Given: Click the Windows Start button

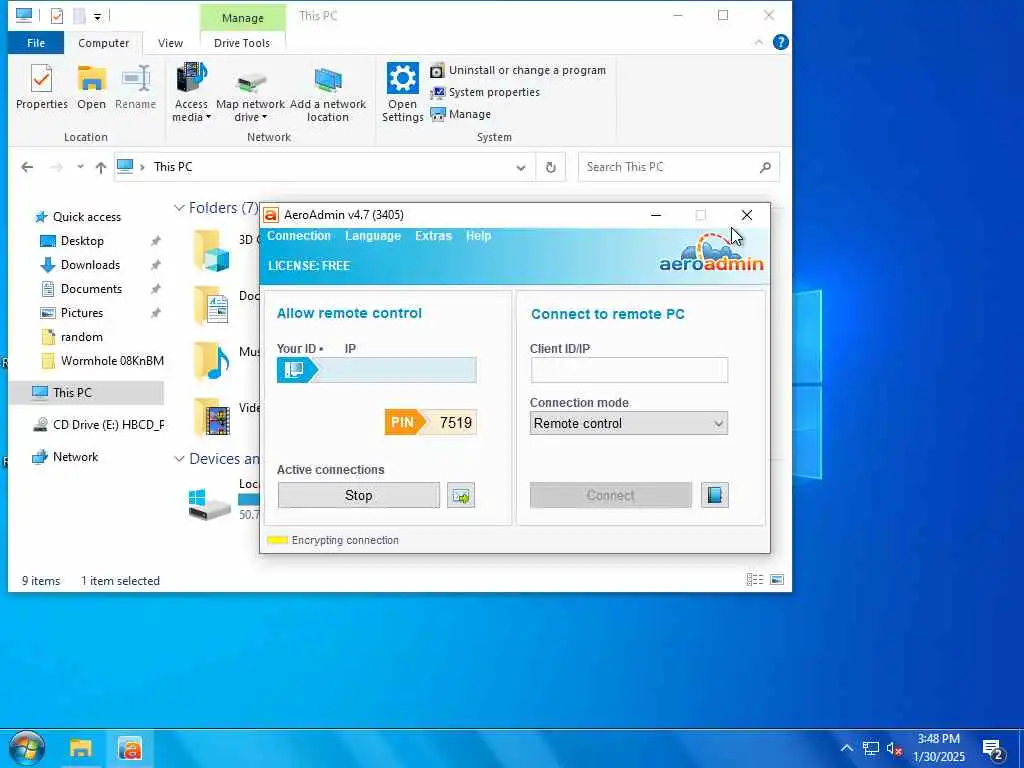Looking at the screenshot, I should [x=27, y=748].
